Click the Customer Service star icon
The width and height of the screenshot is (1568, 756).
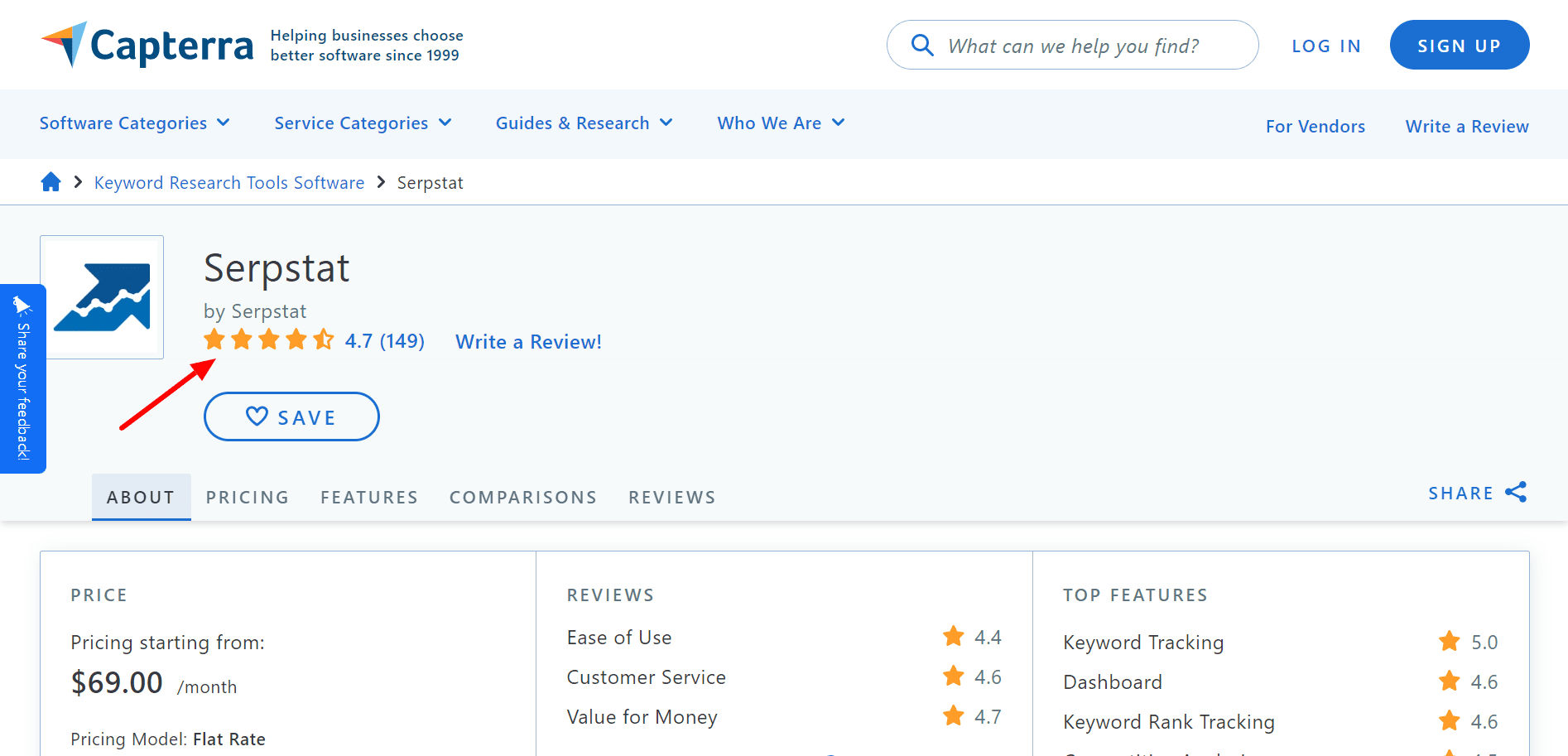[954, 677]
